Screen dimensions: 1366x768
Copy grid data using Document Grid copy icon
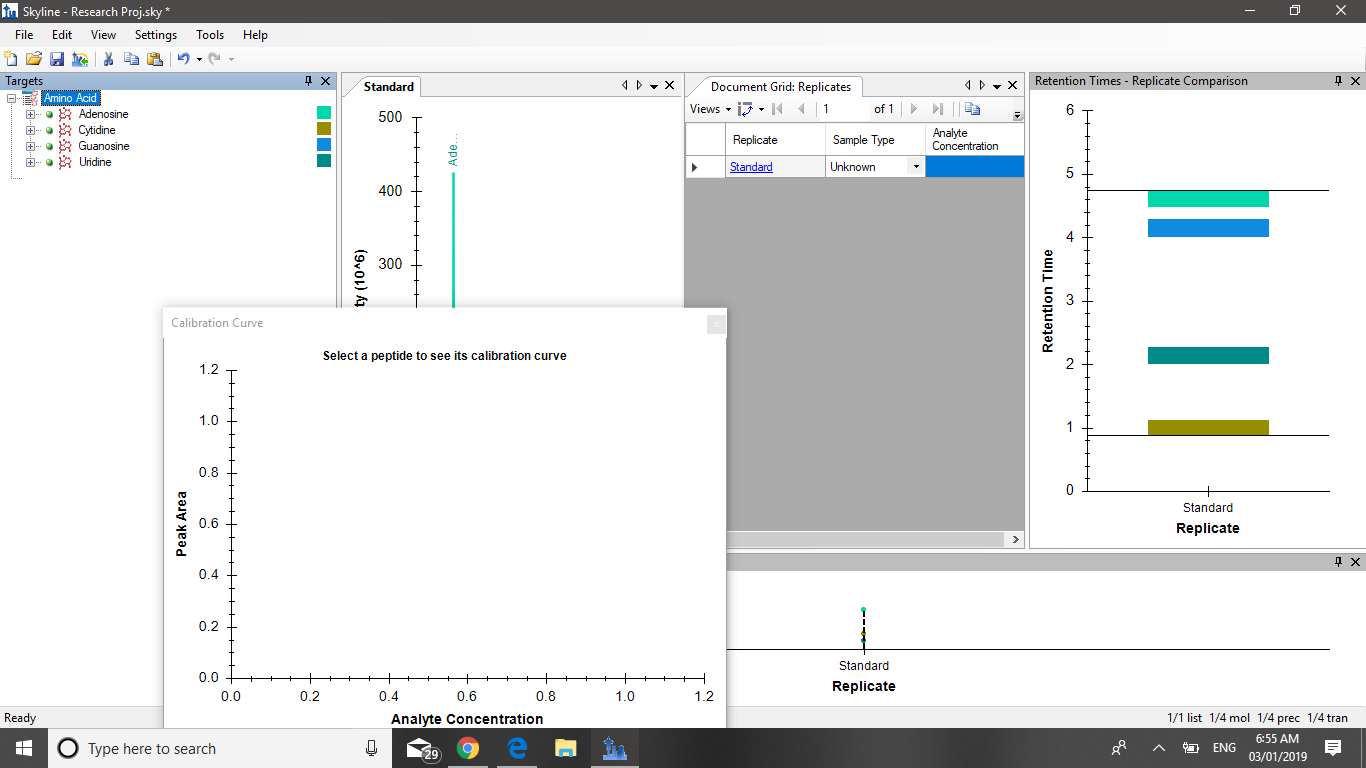tap(972, 109)
